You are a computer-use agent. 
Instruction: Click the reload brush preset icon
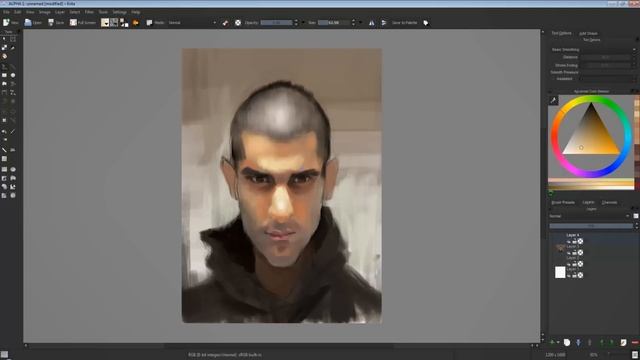[238, 23]
